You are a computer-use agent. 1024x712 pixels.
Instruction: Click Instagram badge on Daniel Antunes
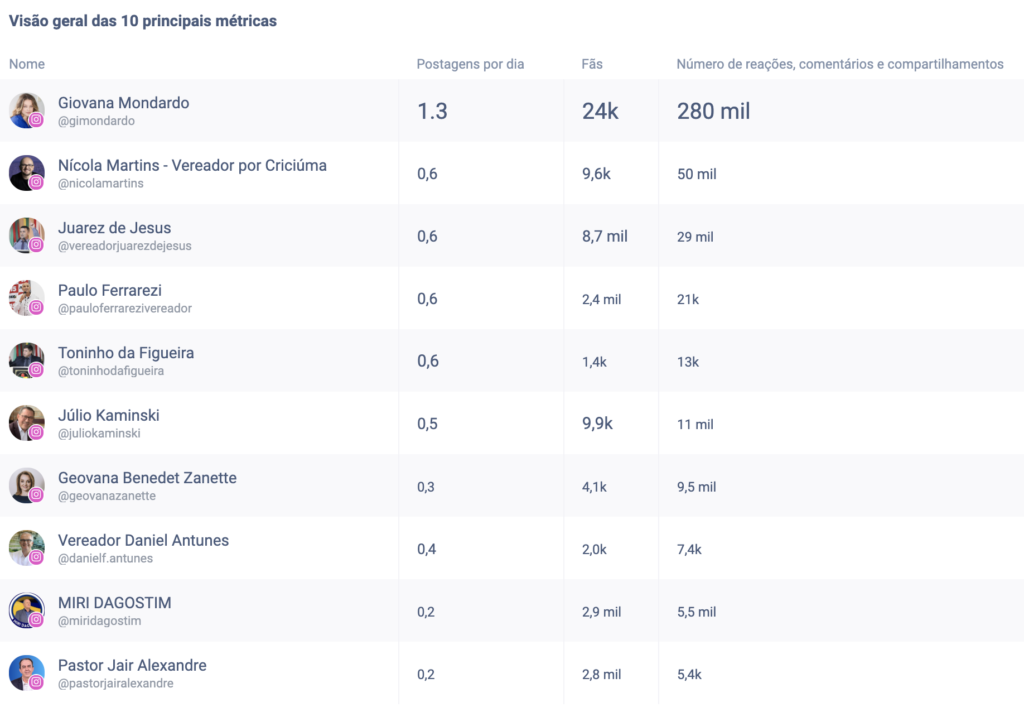(x=36, y=557)
